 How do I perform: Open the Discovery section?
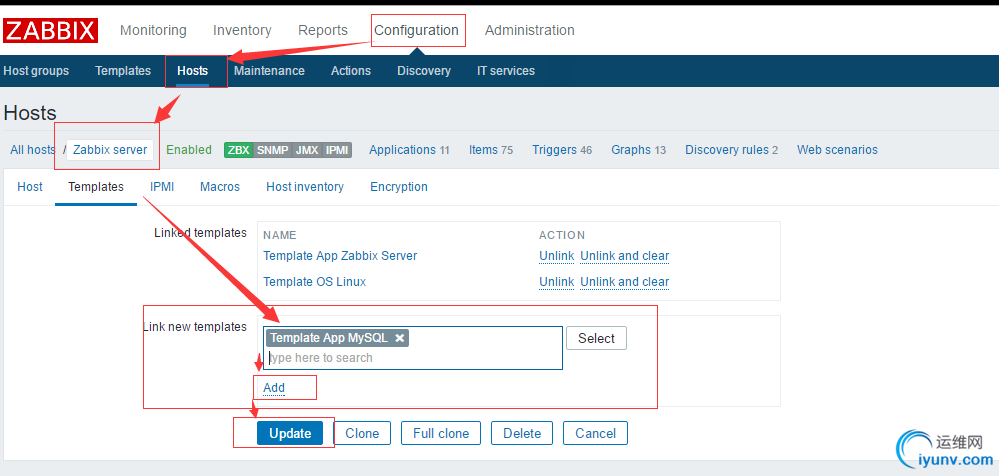(424, 71)
